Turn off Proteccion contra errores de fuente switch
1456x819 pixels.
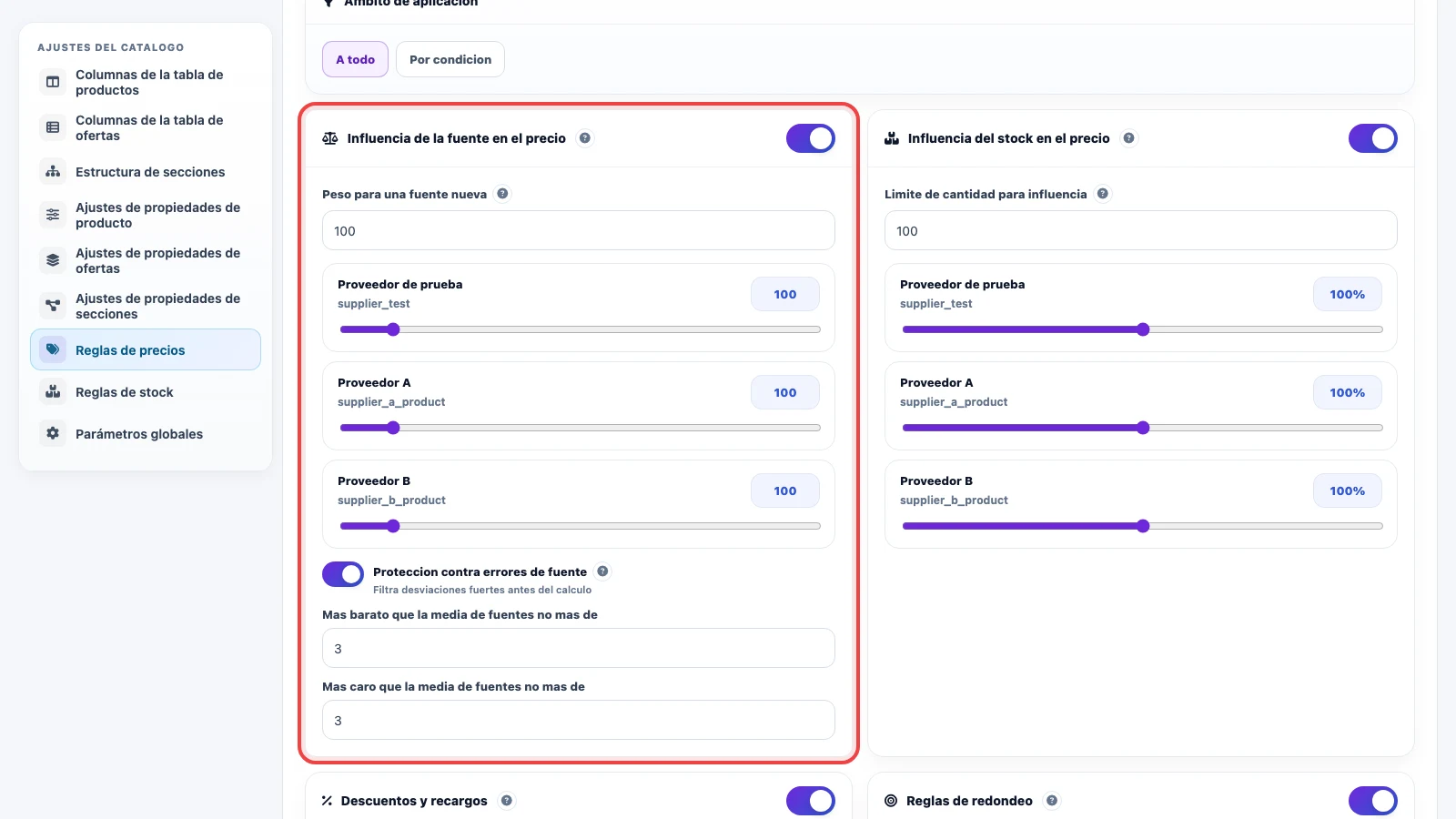pyautogui.click(x=343, y=574)
